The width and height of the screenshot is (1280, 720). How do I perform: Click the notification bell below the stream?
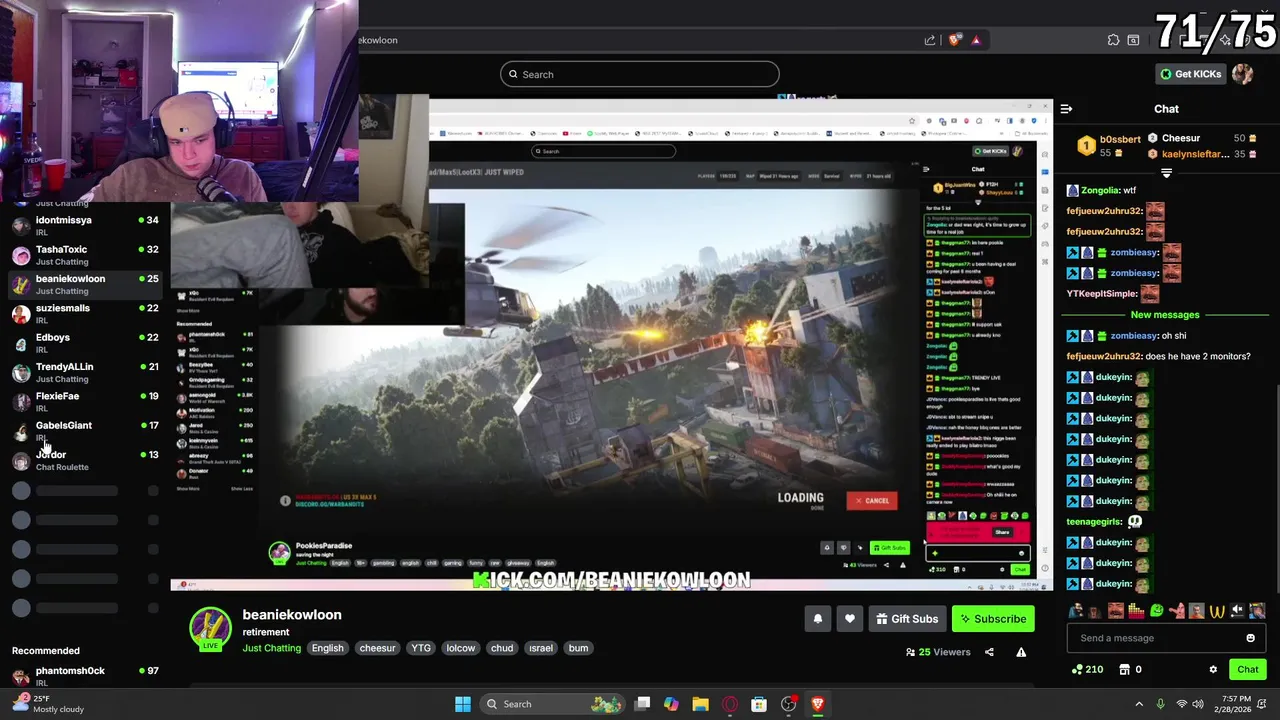point(817,619)
